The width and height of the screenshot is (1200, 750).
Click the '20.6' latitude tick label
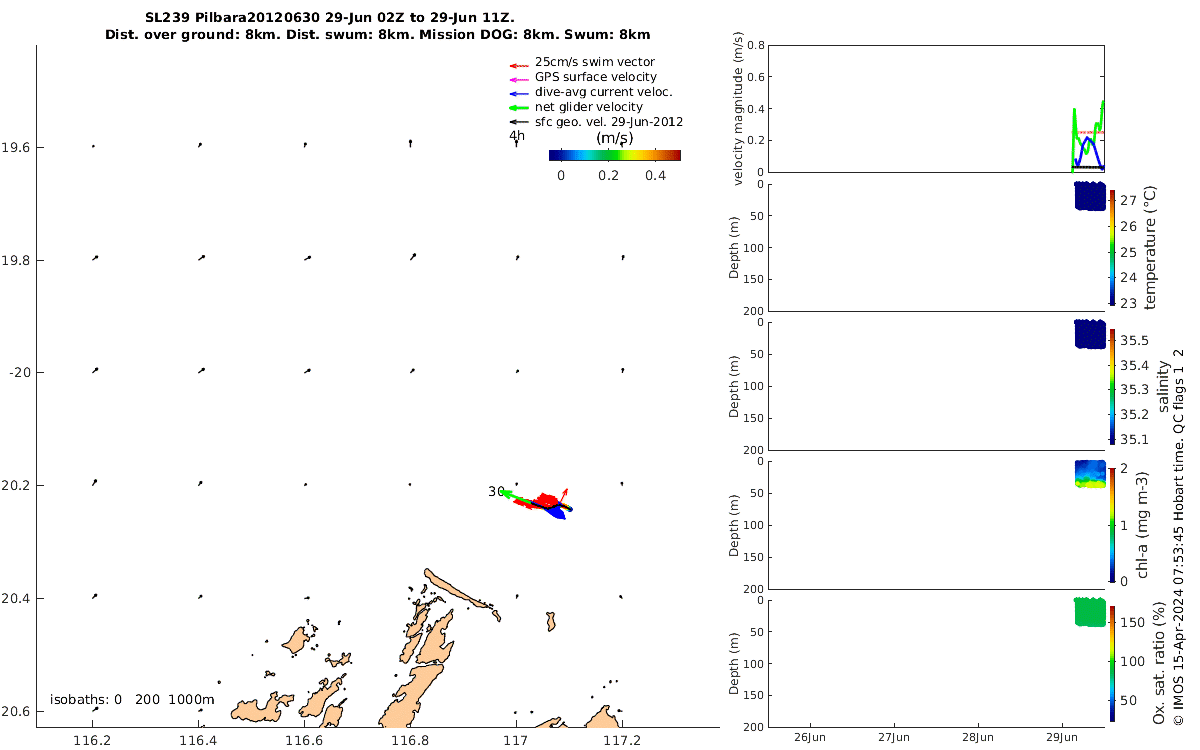click(x=14, y=712)
